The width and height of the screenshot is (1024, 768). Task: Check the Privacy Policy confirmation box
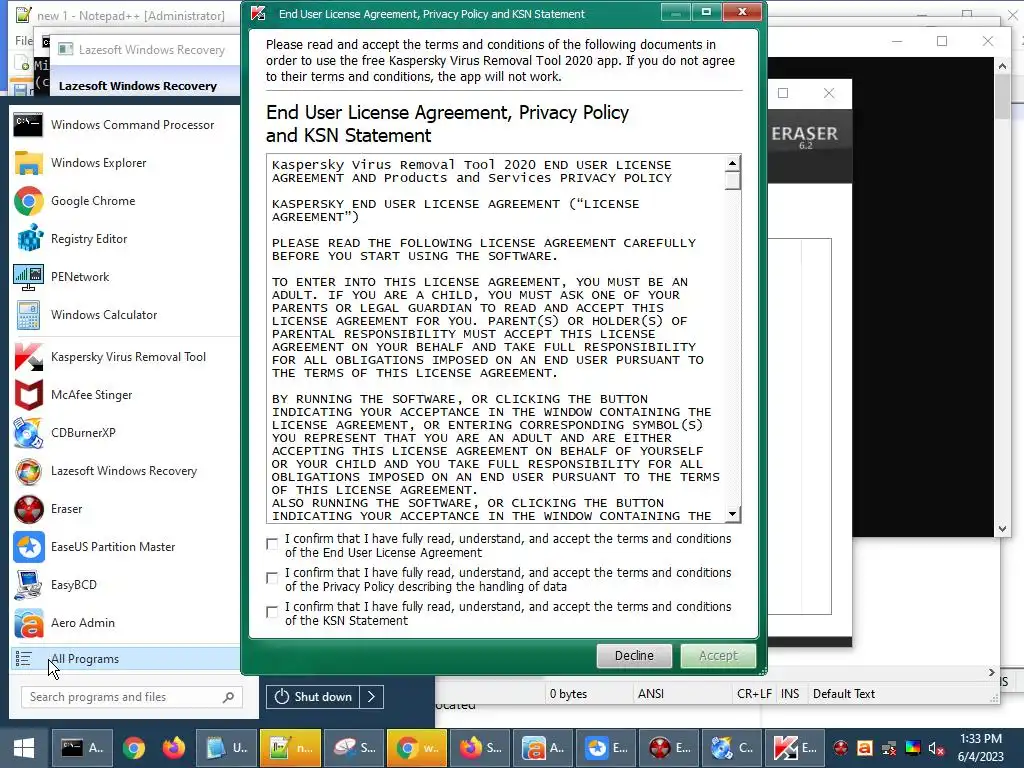tap(272, 578)
